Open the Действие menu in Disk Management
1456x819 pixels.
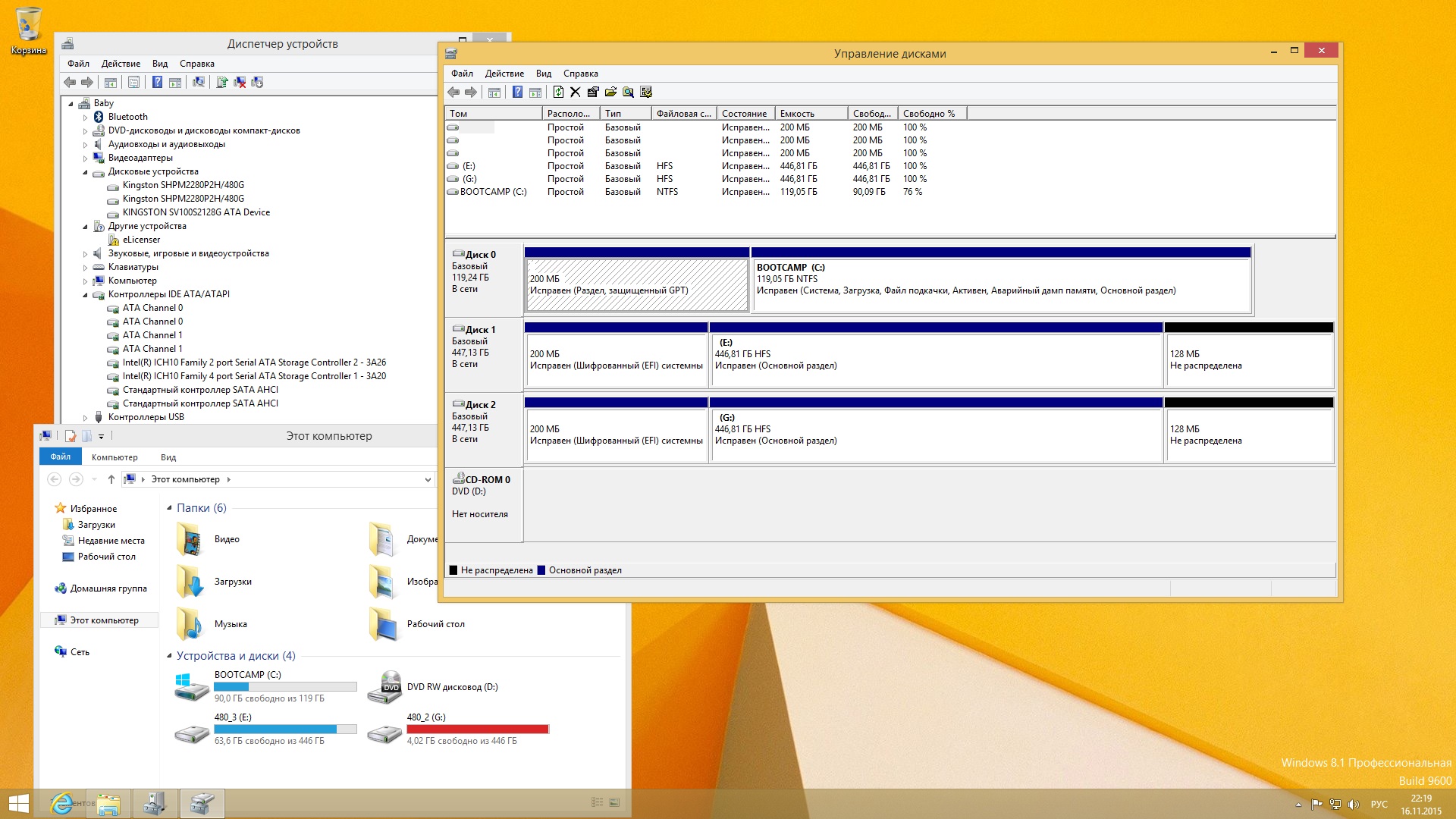pos(504,74)
